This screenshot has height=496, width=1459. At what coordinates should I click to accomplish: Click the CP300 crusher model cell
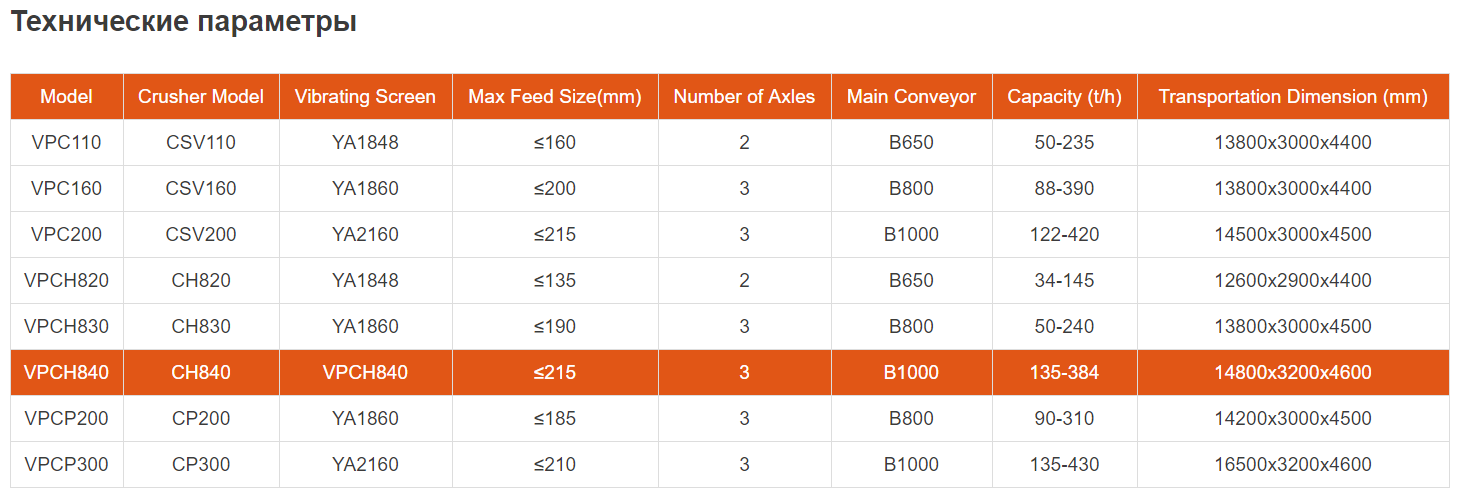[201, 465]
